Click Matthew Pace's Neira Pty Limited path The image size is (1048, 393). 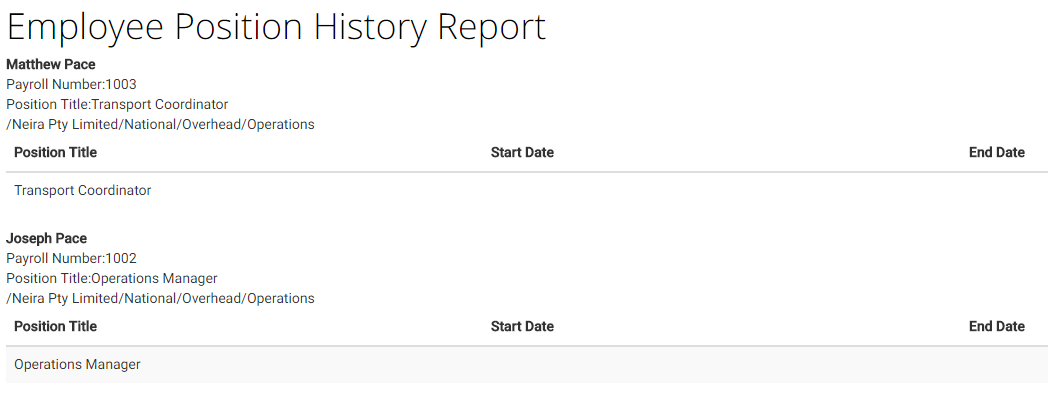(x=160, y=125)
